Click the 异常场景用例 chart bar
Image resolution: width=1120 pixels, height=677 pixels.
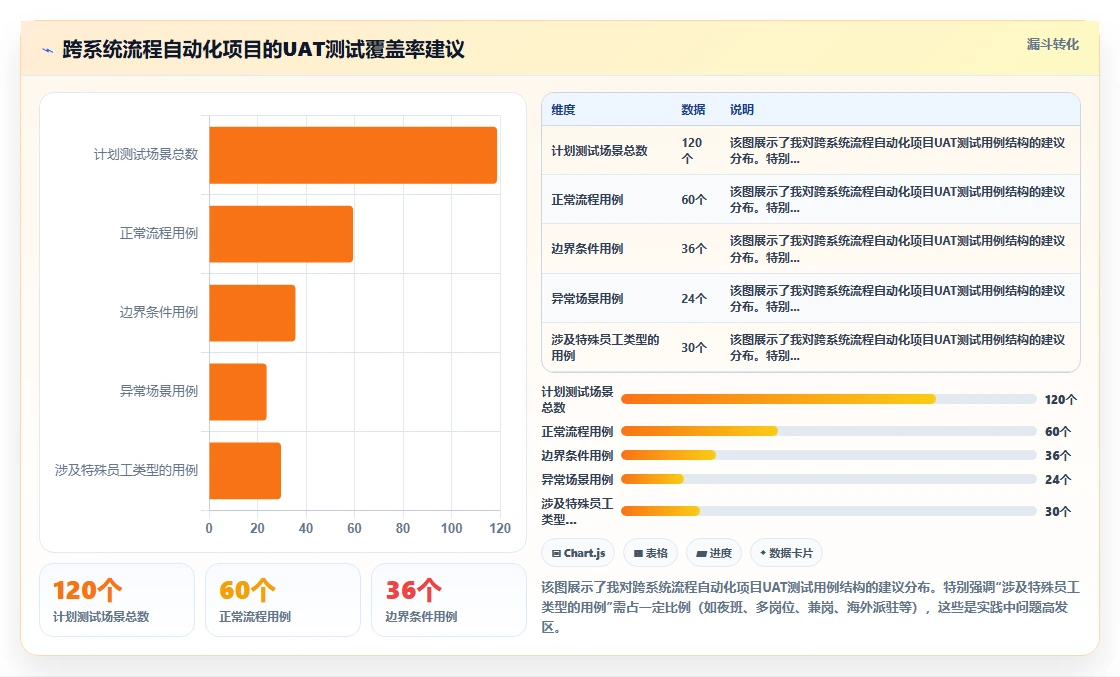pyautogui.click(x=238, y=392)
